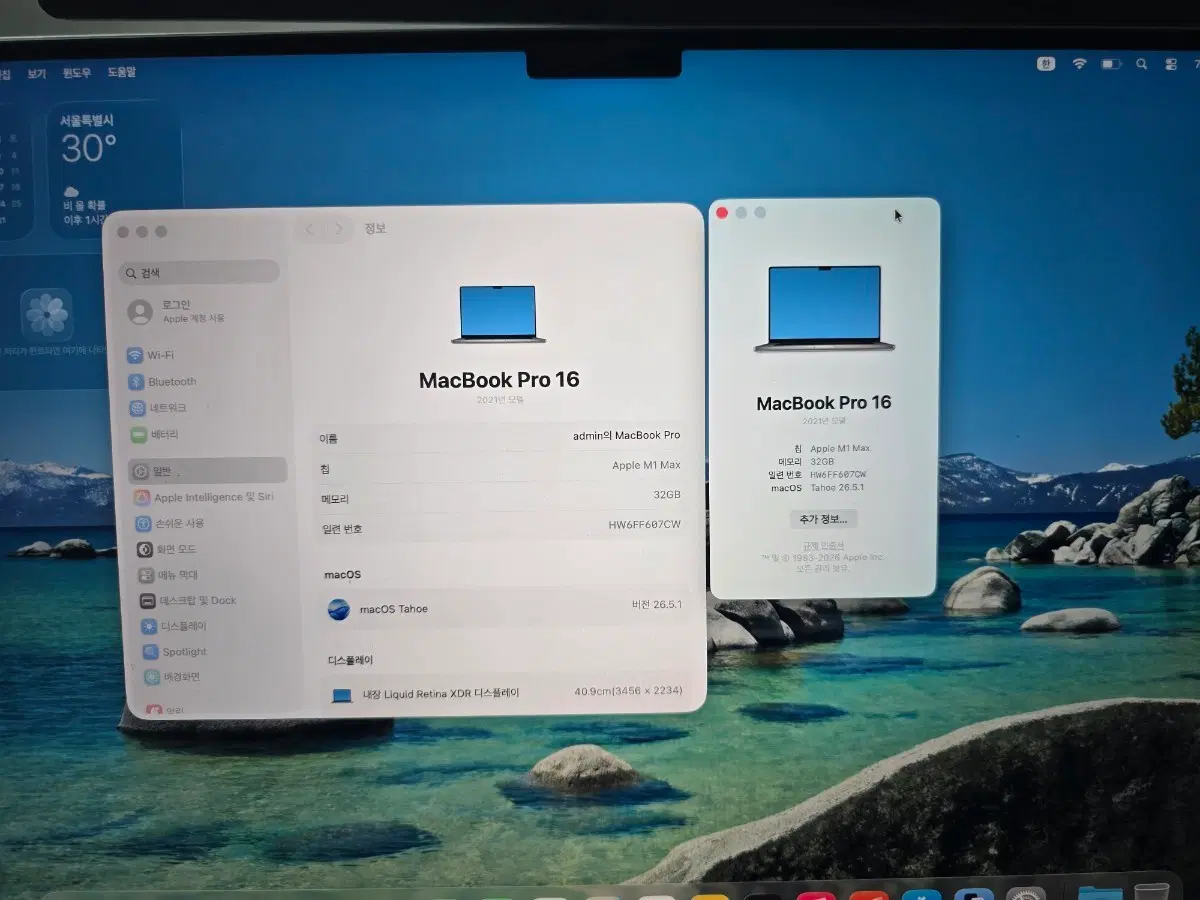Viewport: 1200px width, 900px height.
Task: Click the 메모리 32GB row in settings
Action: click(x=501, y=497)
